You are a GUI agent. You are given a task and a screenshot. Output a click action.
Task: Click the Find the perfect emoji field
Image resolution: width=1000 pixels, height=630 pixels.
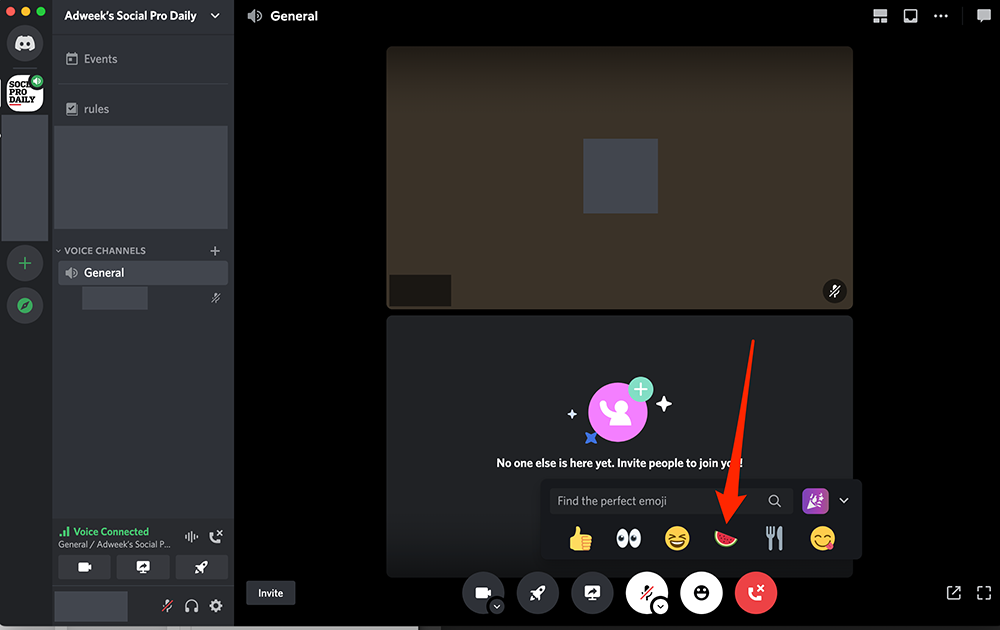coord(671,501)
